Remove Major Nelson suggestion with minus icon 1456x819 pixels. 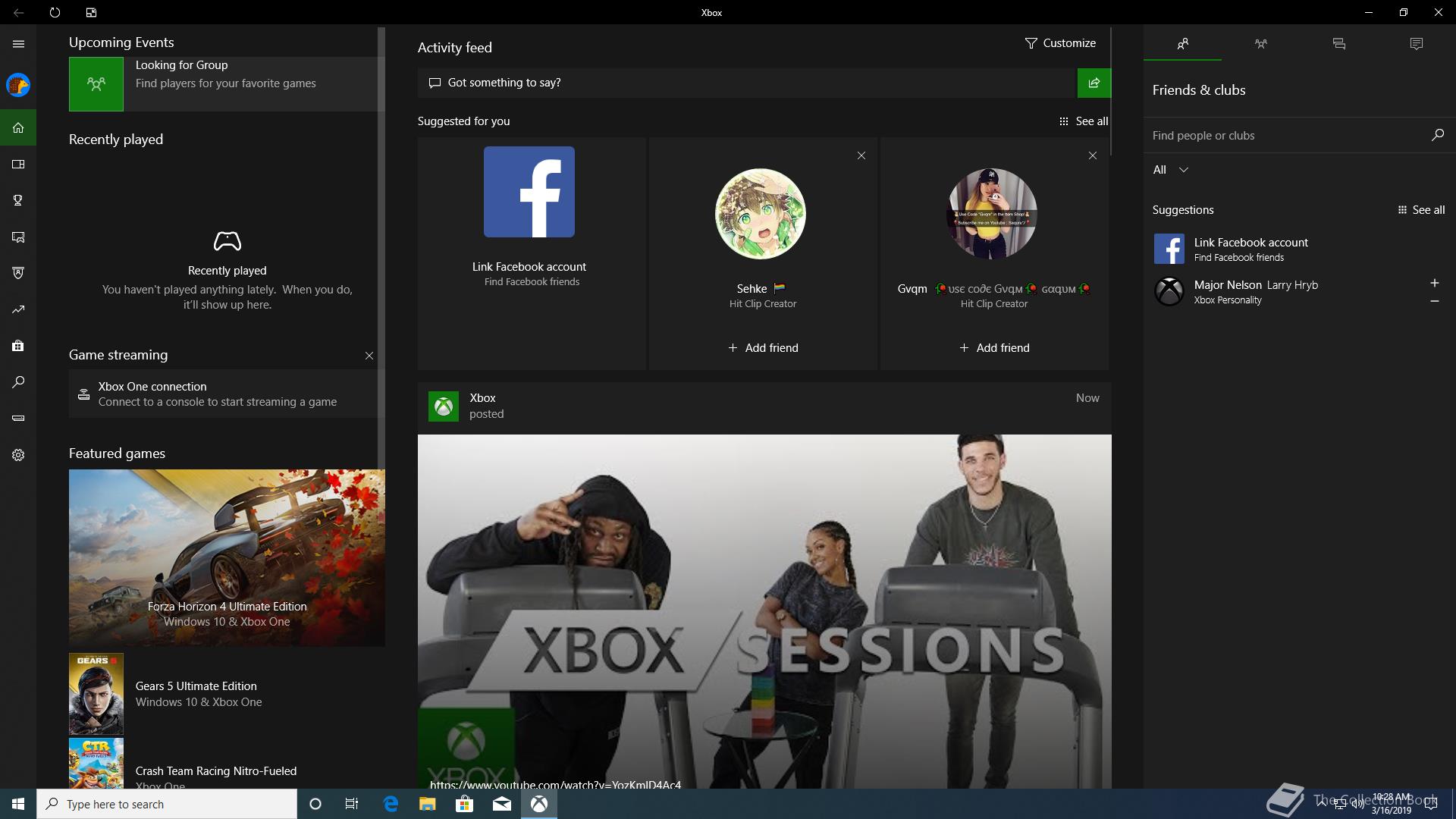[x=1434, y=301]
